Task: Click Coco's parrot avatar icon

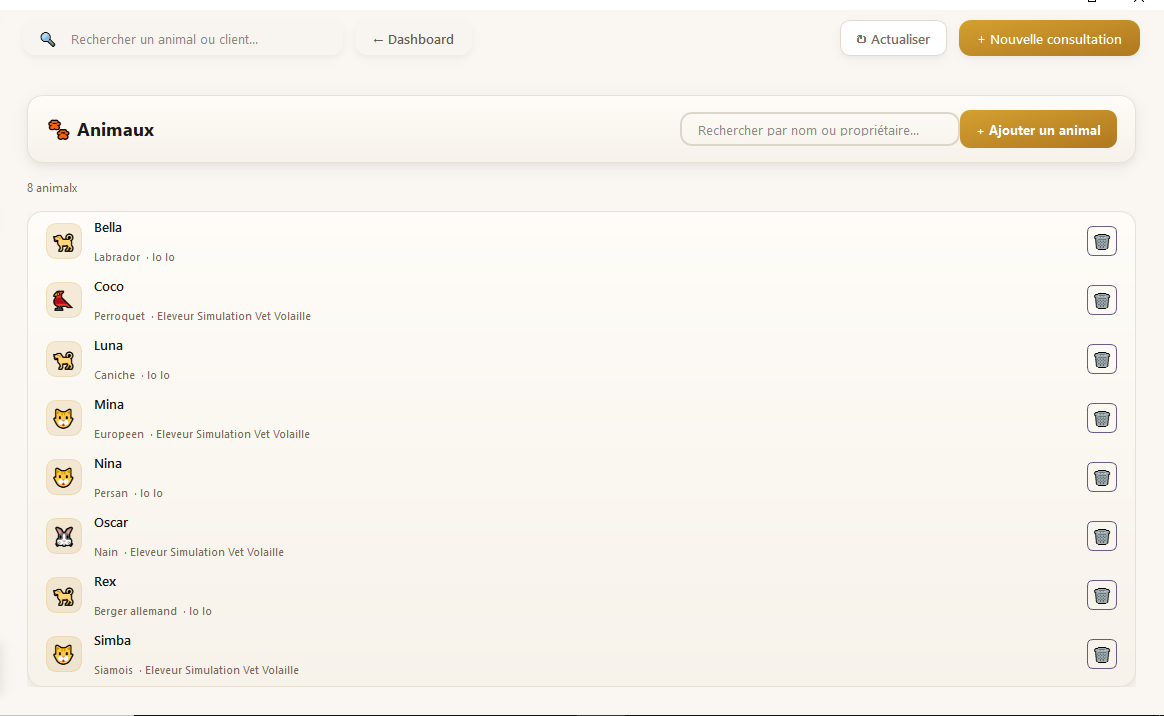Action: coord(64,300)
